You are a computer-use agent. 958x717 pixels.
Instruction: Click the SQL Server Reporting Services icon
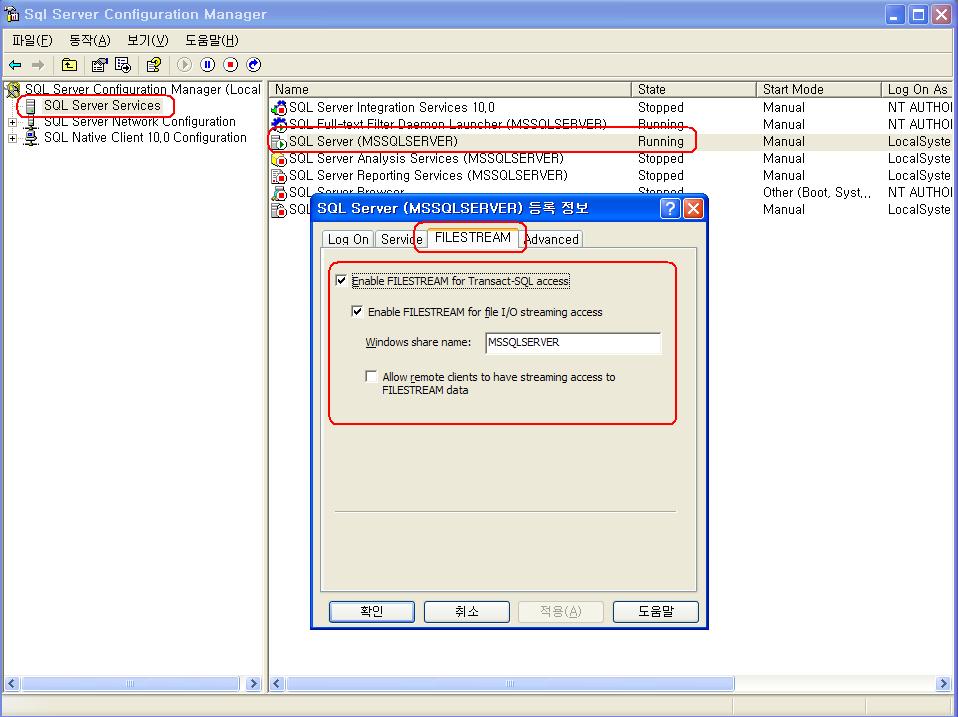click(x=279, y=177)
